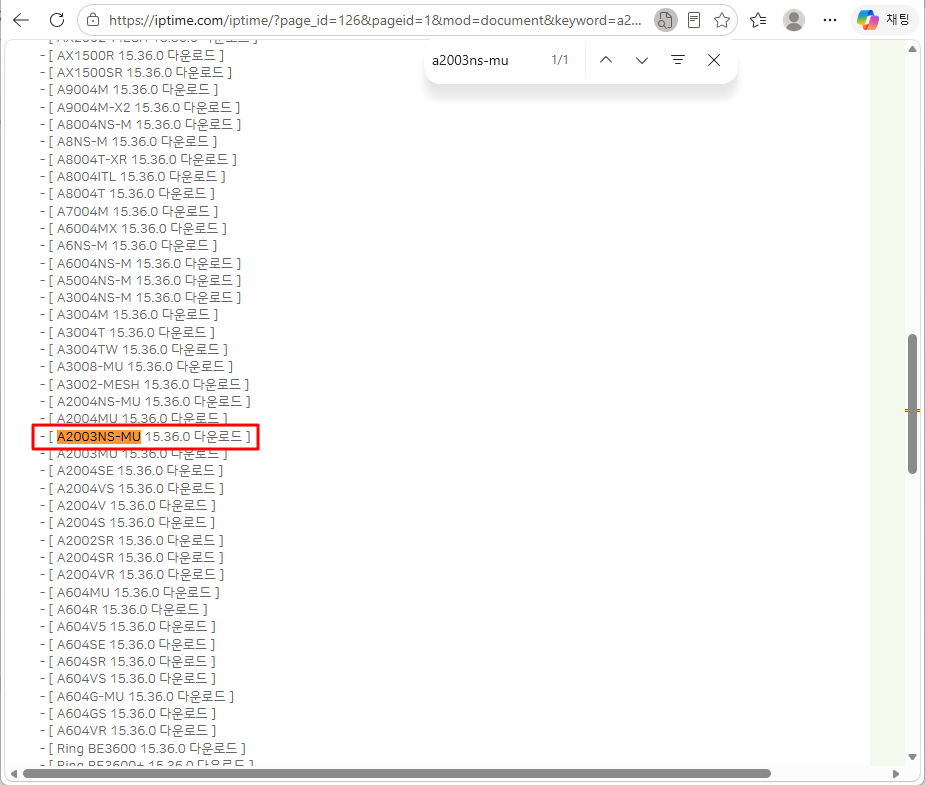Download A6004NS-M 15.36.0 firmware

click(x=145, y=263)
